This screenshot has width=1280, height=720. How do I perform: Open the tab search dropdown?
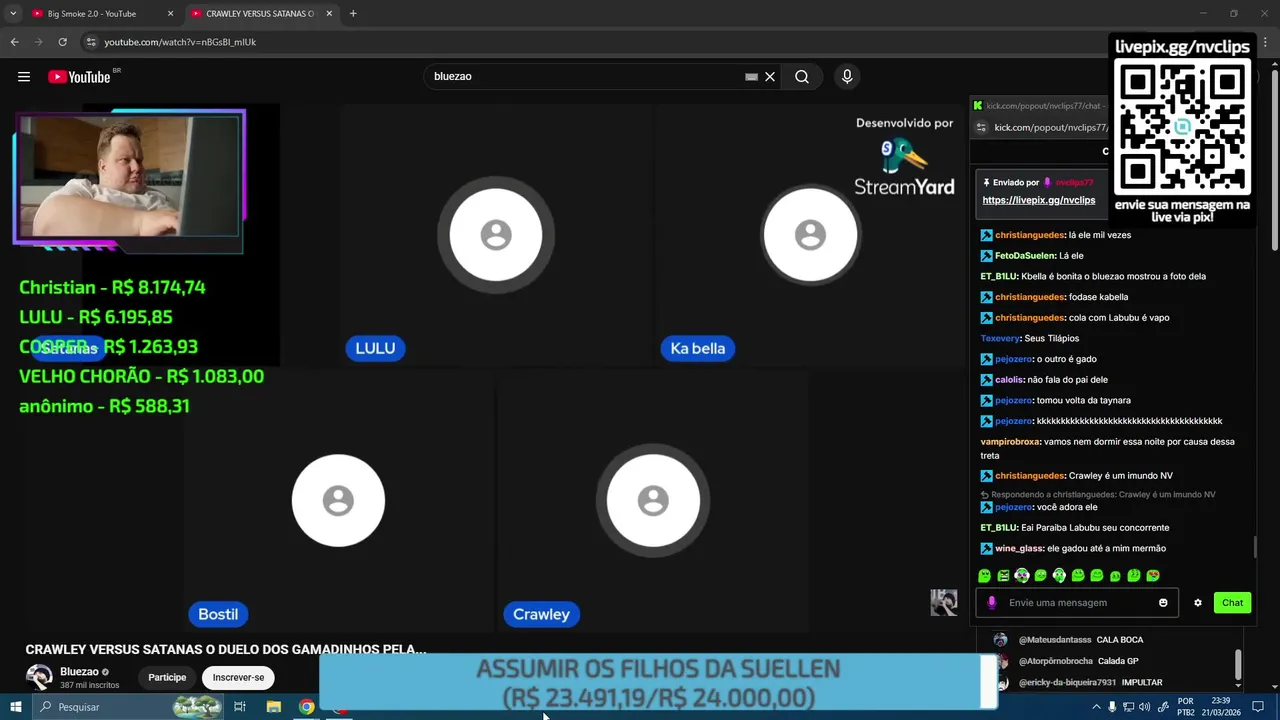point(13,14)
